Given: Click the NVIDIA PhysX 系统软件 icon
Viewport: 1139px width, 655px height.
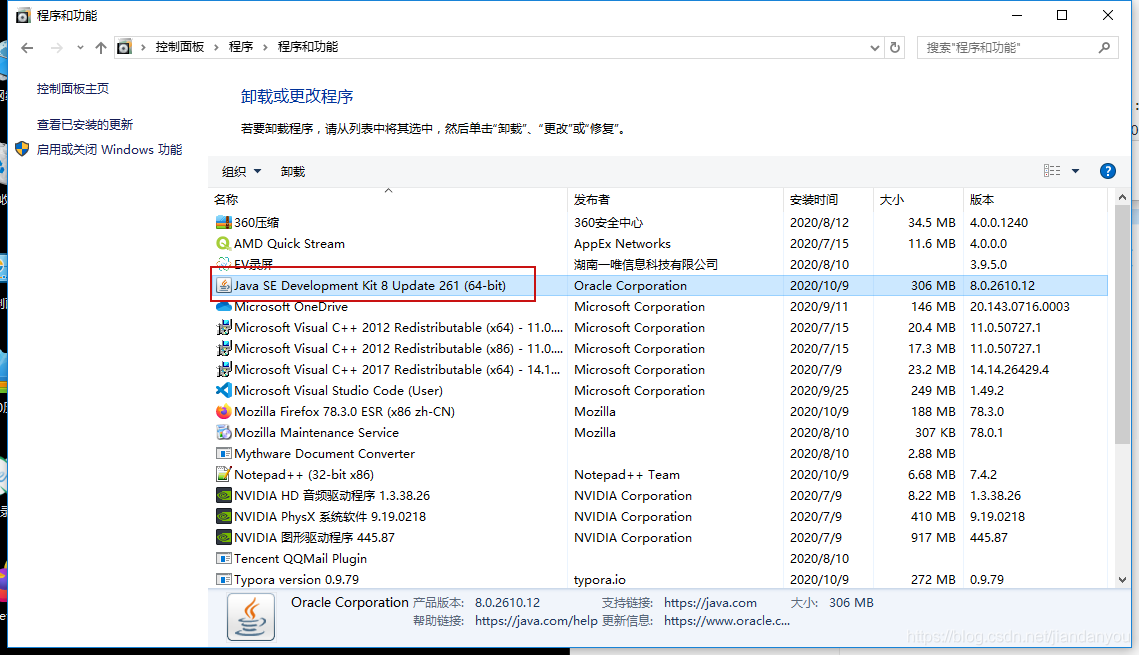Looking at the screenshot, I should (x=224, y=517).
